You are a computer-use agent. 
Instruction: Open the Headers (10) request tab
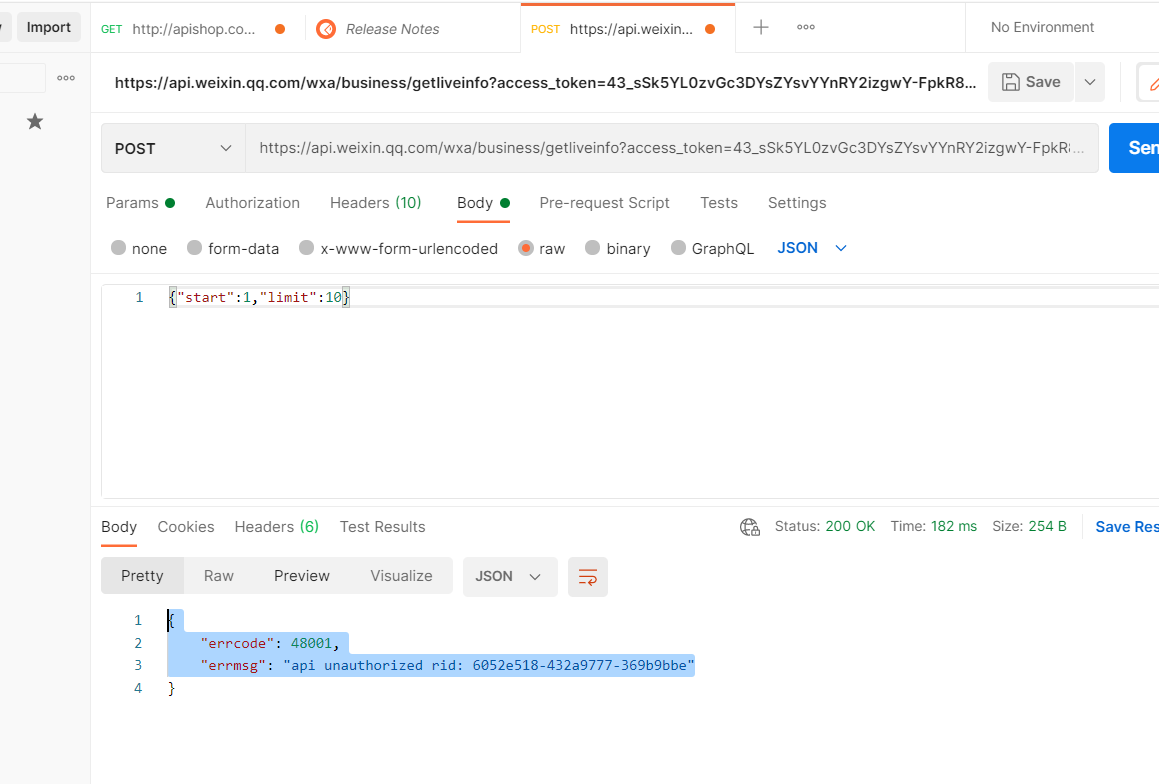(375, 203)
